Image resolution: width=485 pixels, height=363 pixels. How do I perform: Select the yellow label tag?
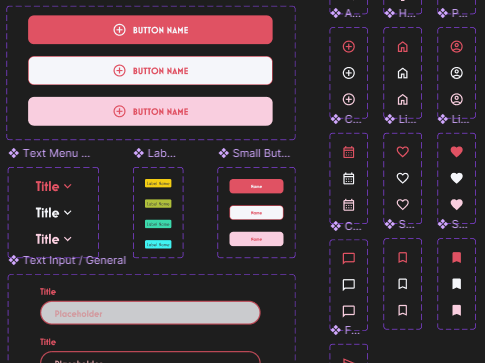coord(158,183)
